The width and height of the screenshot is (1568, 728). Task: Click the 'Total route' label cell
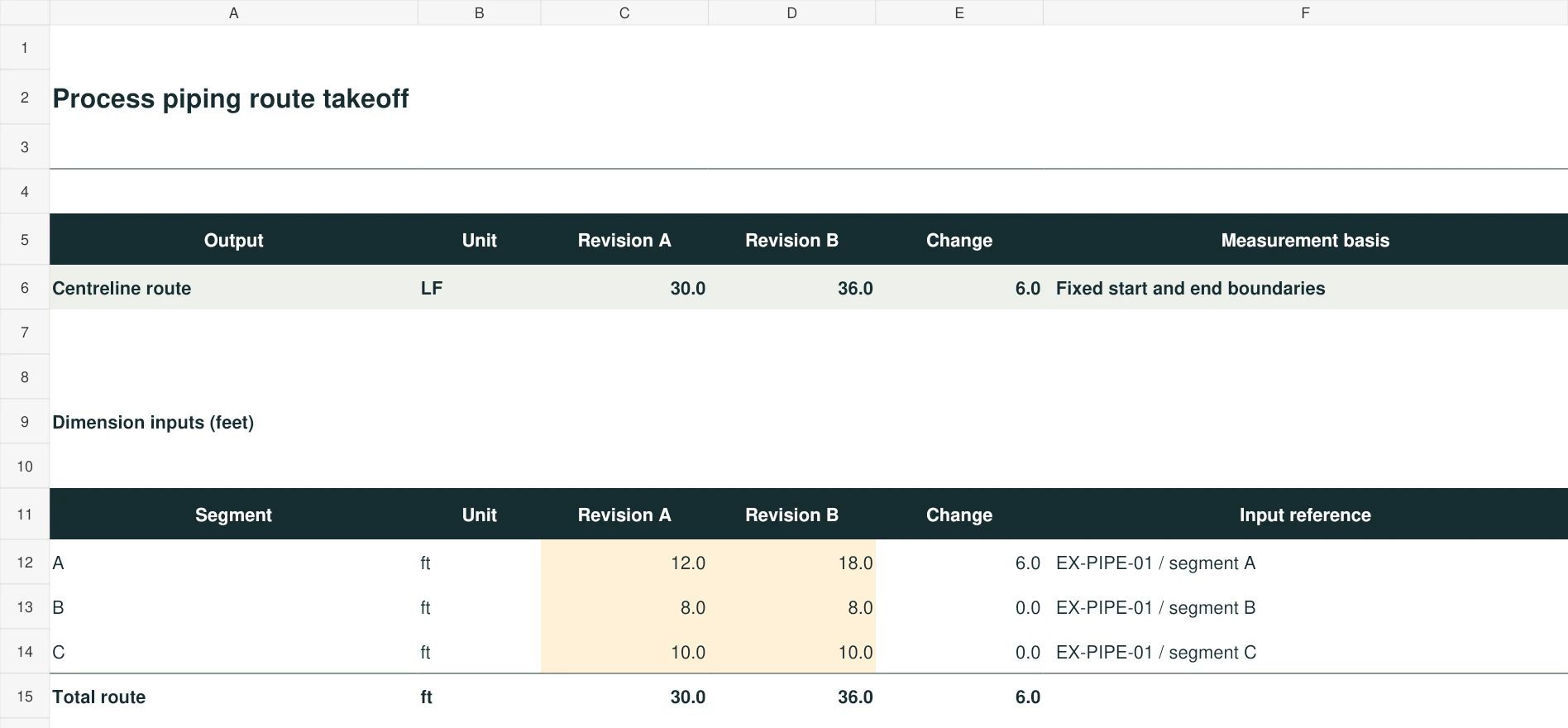click(x=234, y=697)
